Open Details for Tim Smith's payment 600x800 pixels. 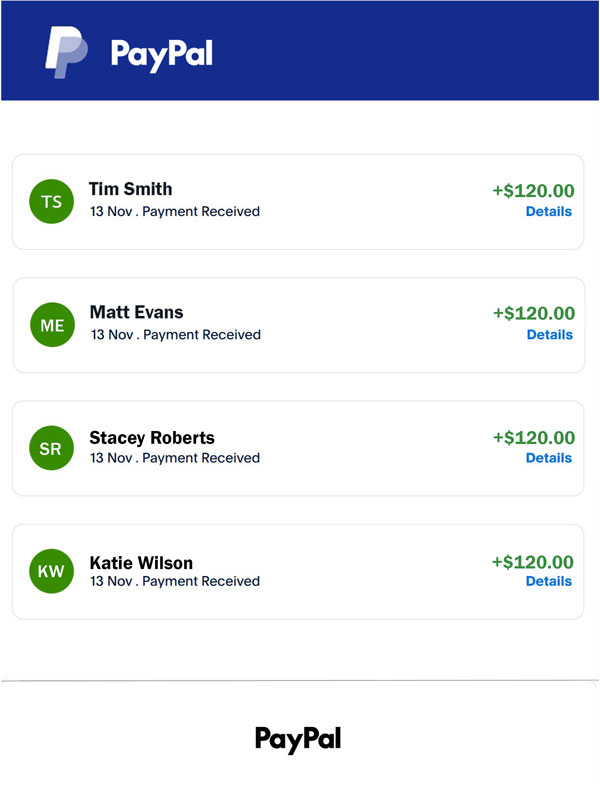pos(548,211)
